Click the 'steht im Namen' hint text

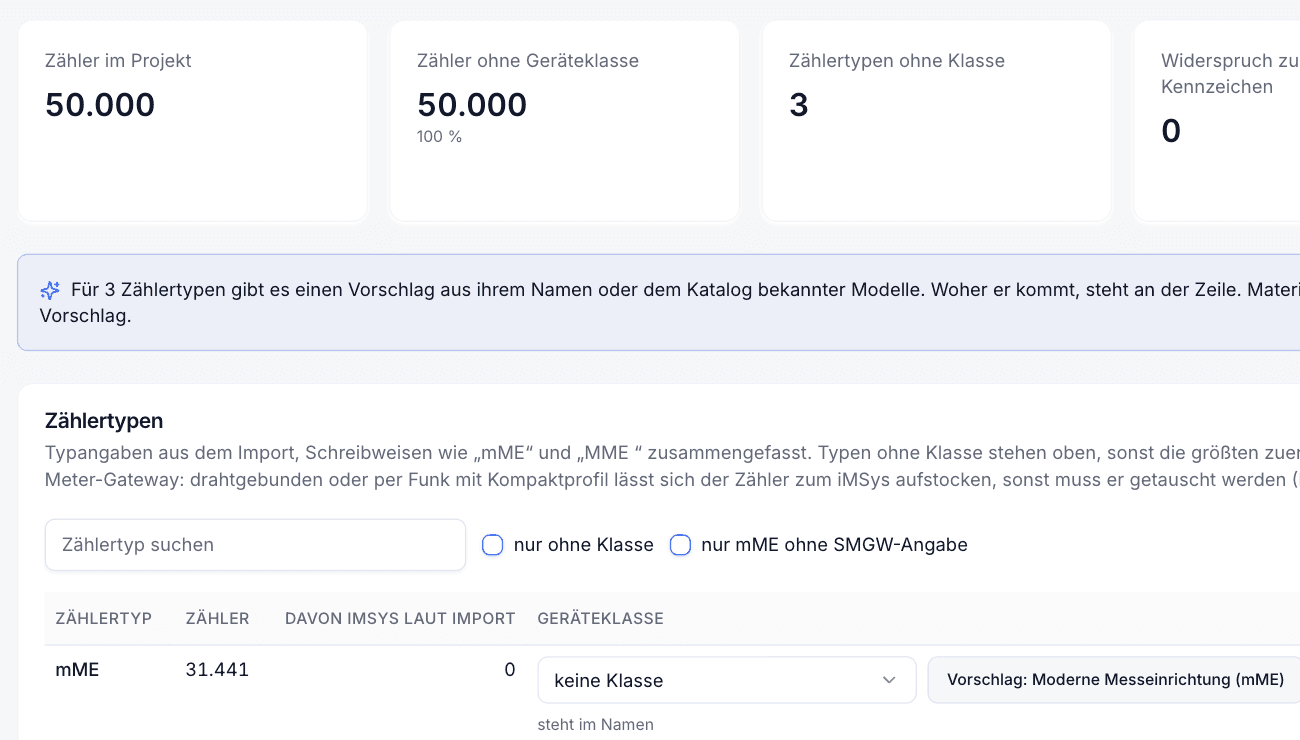[596, 725]
